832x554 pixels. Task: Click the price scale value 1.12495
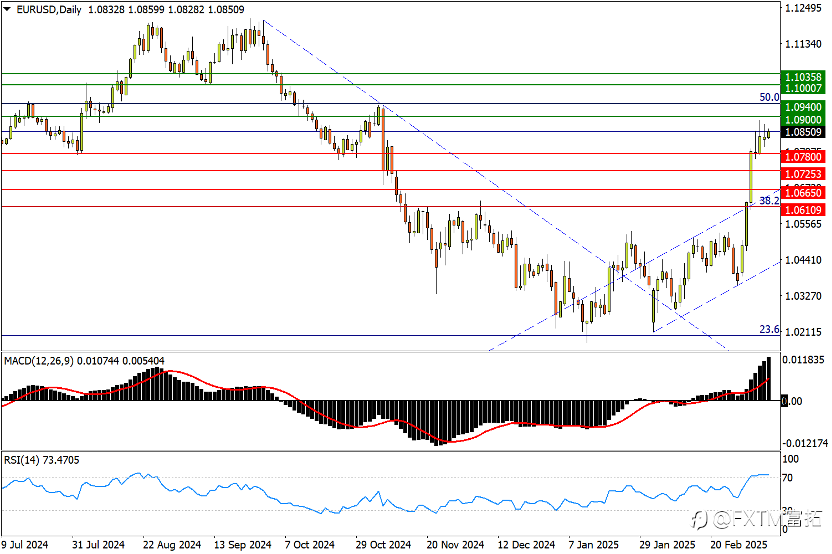point(803,8)
